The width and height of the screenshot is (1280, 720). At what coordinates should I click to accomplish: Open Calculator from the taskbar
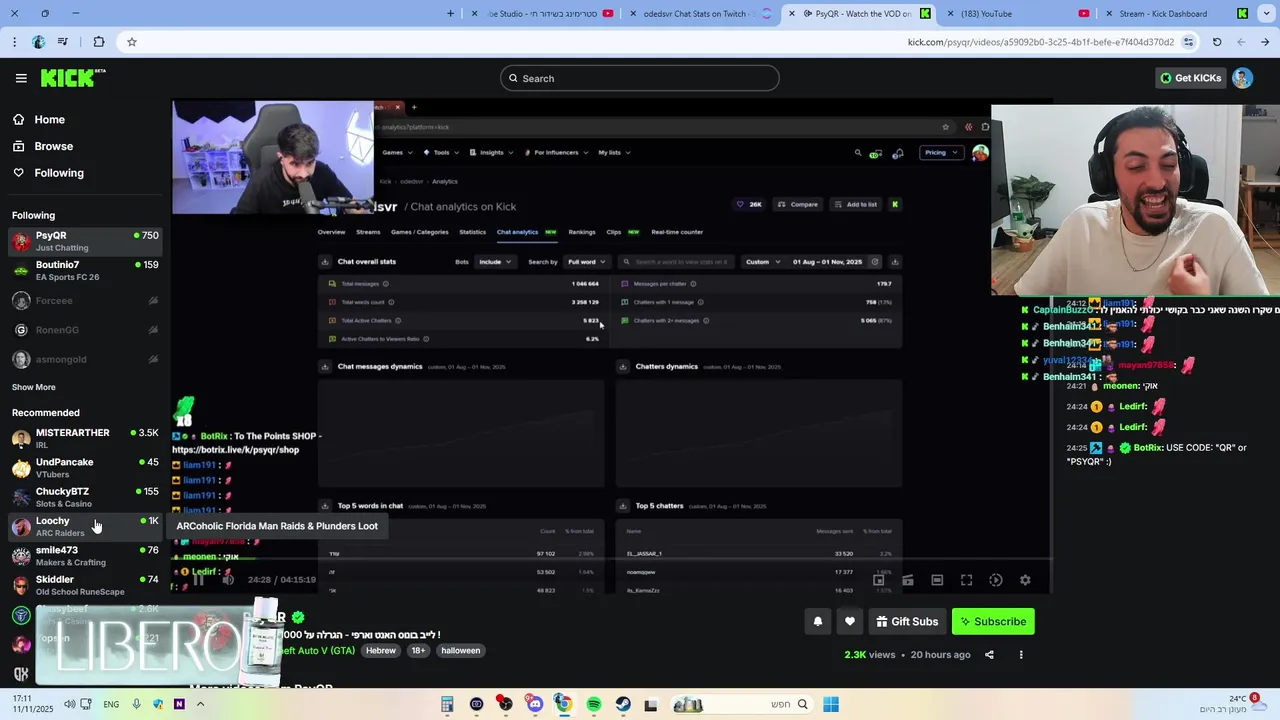point(447,704)
